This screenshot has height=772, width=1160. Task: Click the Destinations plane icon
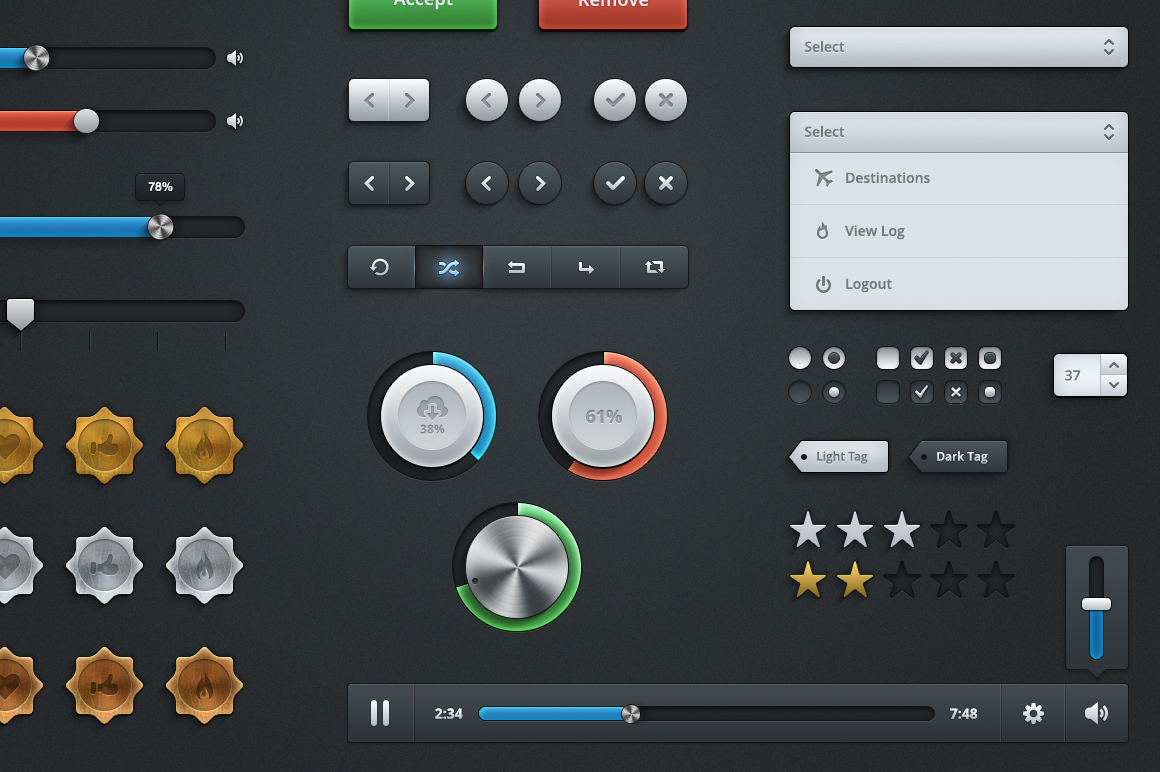824,177
